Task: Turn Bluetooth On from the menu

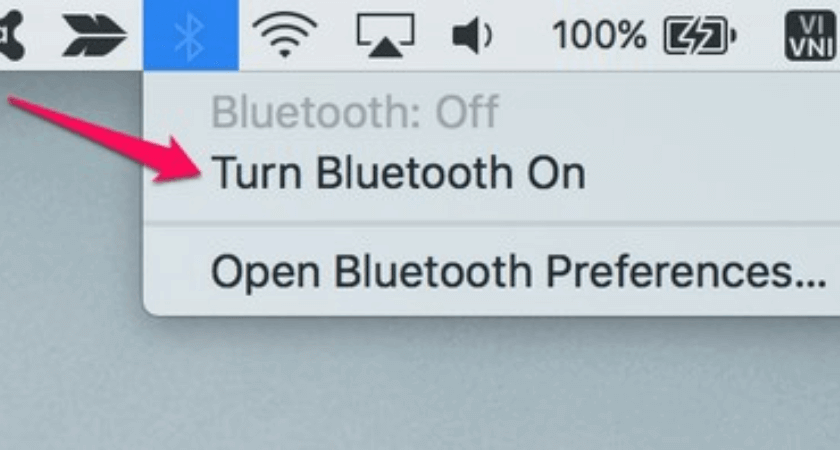Action: coord(399,172)
